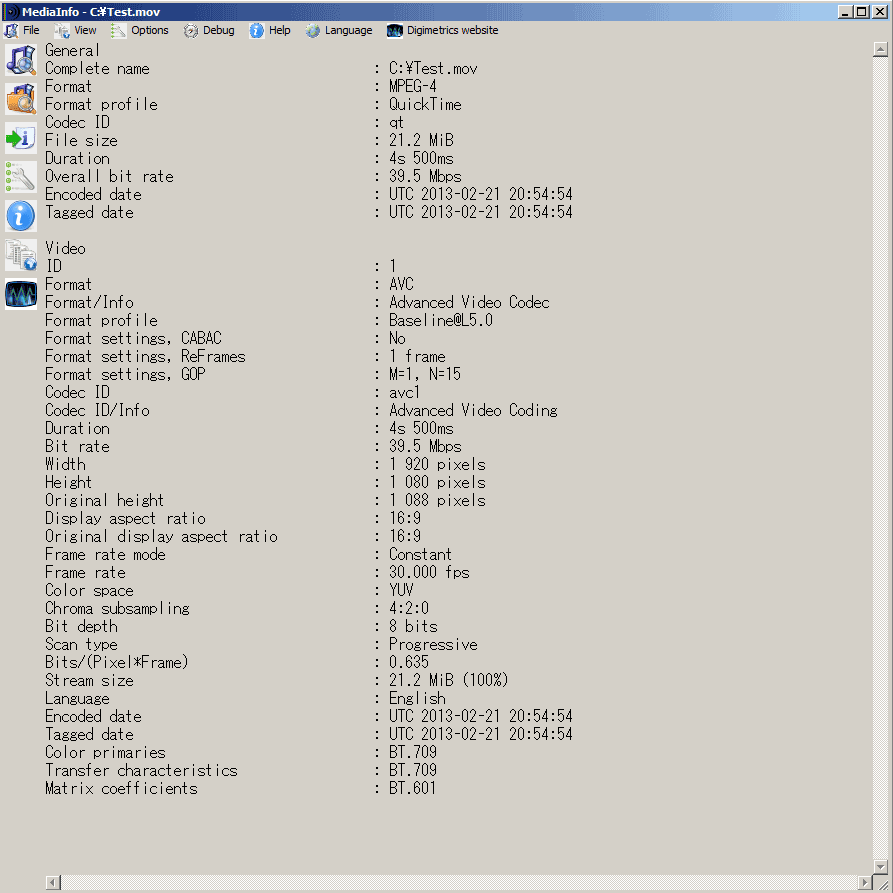Open Preferences via the wrench sidebar icon
Screen dimensions: 893x893
click(20, 176)
